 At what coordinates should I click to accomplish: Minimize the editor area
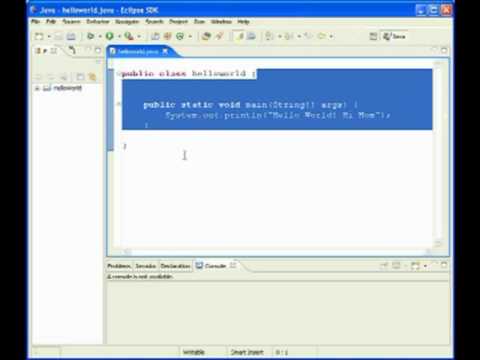click(434, 50)
